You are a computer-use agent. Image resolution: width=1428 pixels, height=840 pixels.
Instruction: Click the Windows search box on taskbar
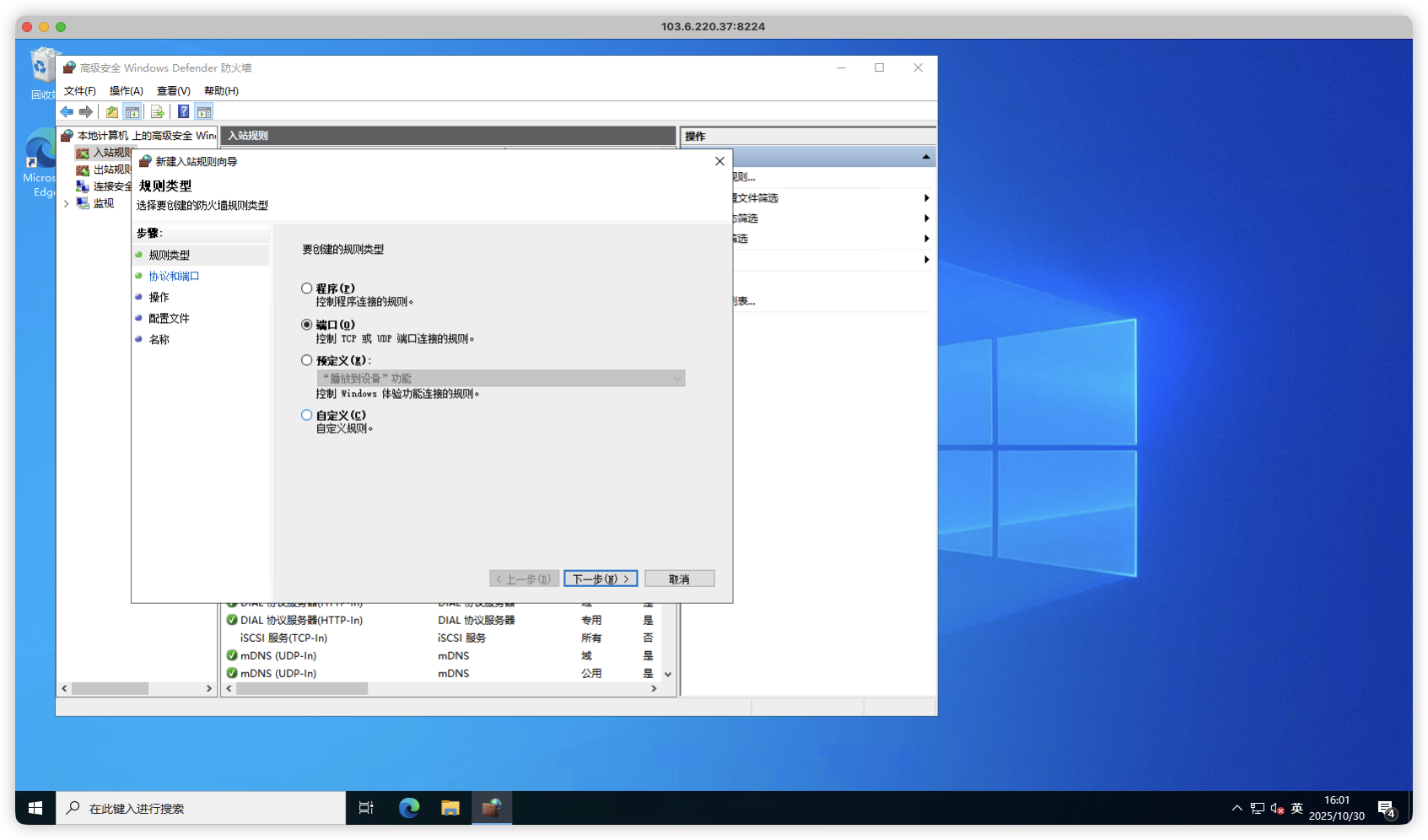201,808
